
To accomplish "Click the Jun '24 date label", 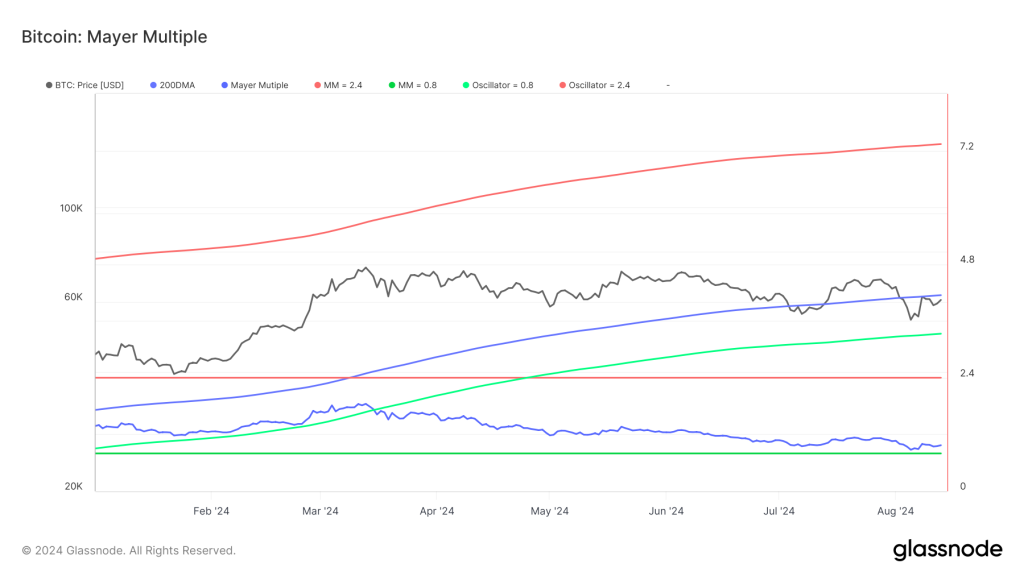I will [x=665, y=511].
